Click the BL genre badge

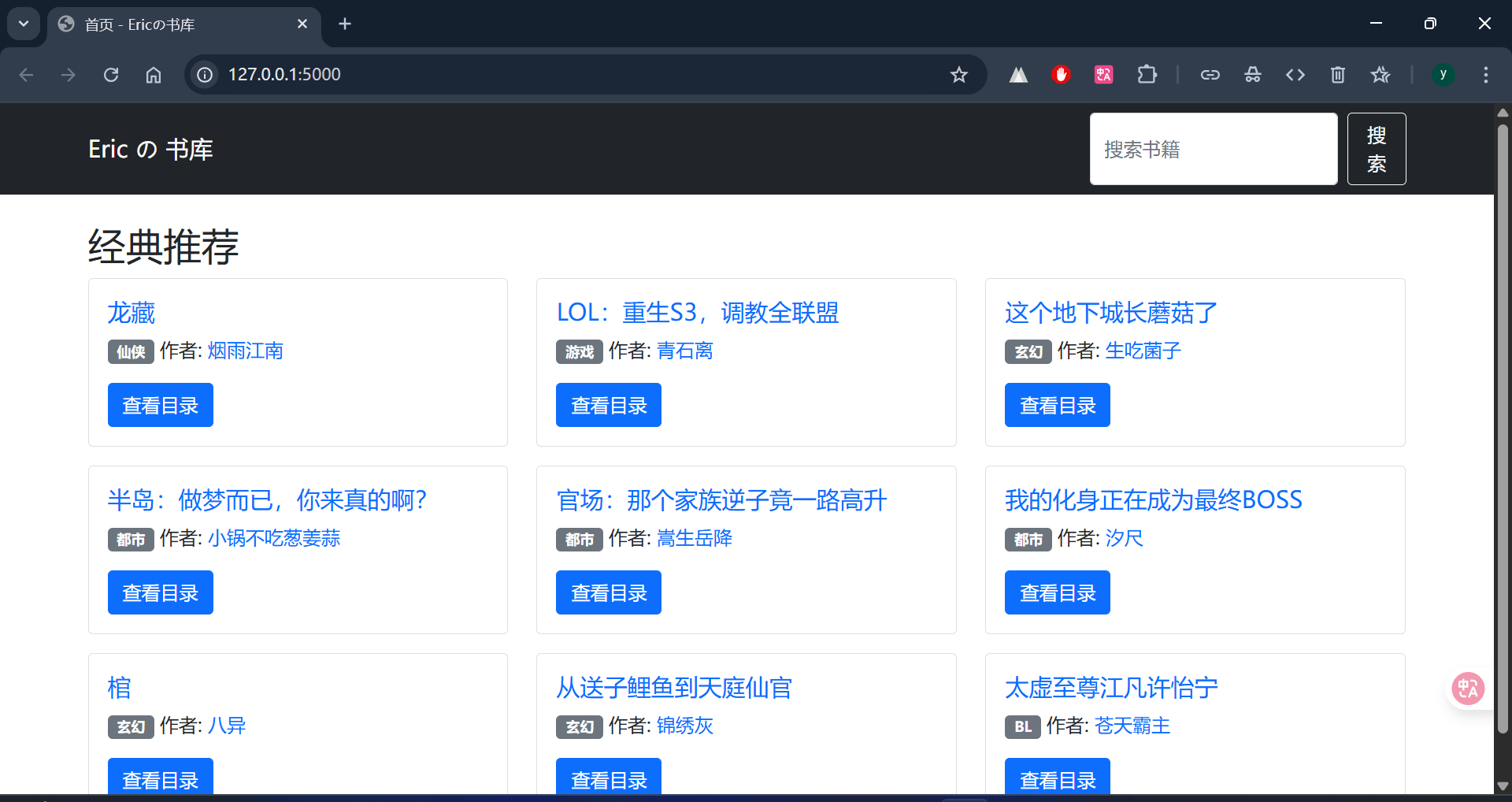(1023, 727)
